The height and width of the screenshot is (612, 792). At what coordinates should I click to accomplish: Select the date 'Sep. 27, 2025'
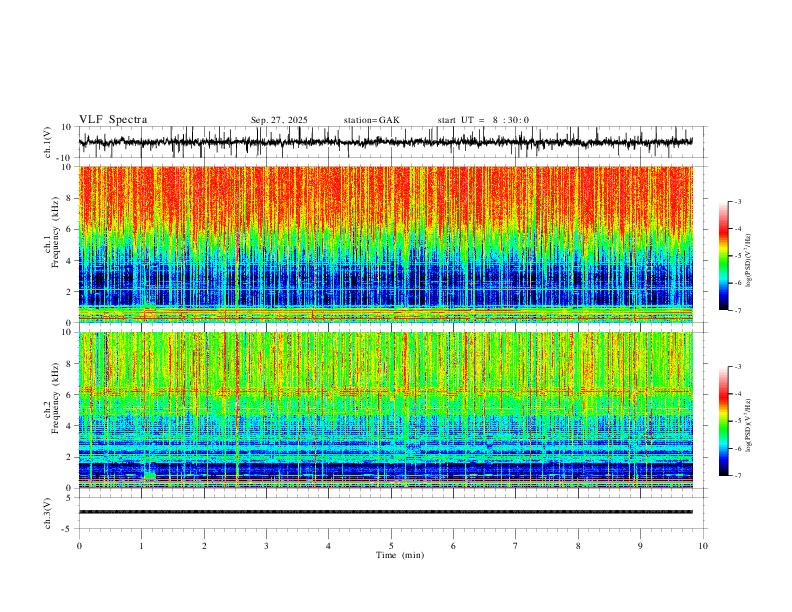point(279,120)
